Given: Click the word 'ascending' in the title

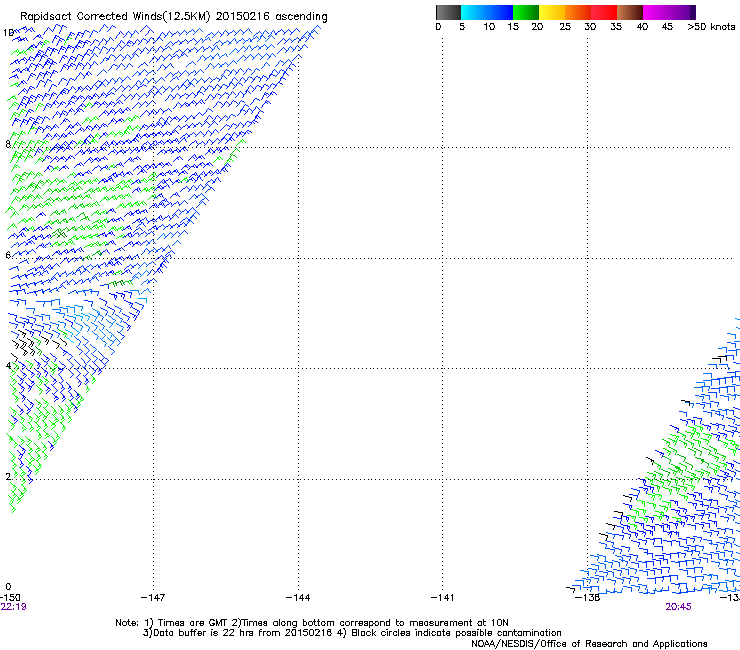Looking at the screenshot, I should coord(302,17).
